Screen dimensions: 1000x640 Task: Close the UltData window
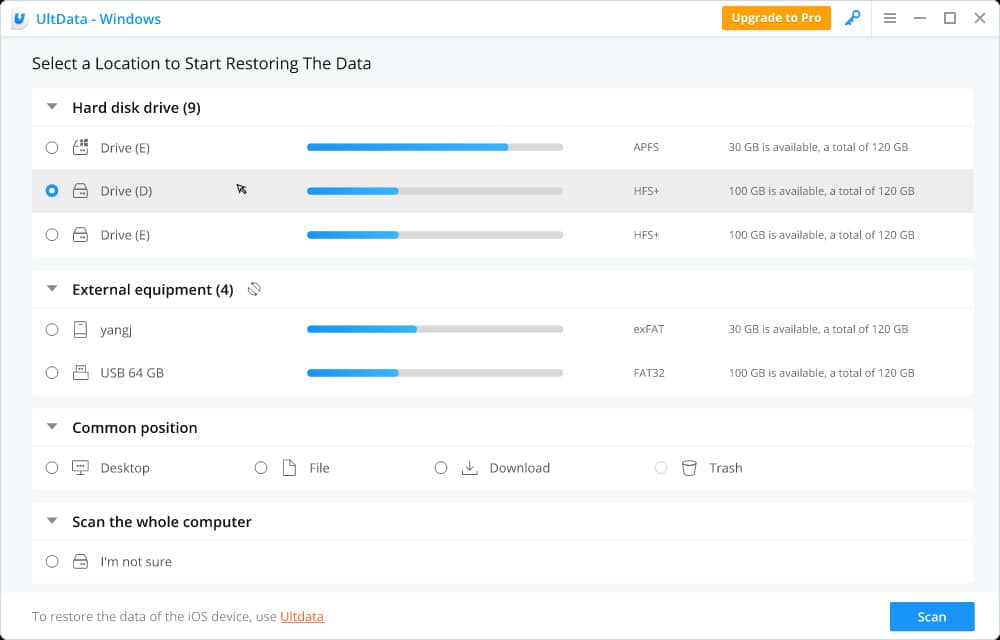click(x=980, y=18)
